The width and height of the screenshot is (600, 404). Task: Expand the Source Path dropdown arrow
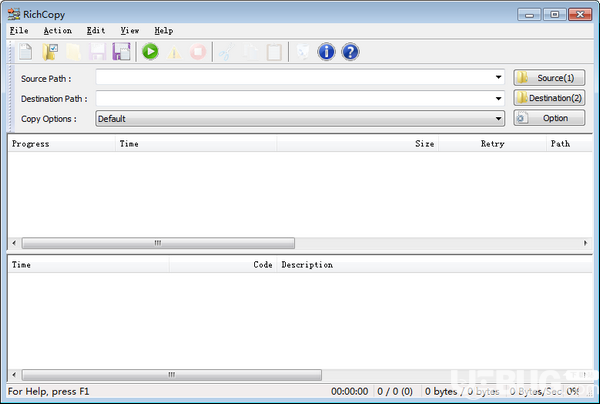pyautogui.click(x=498, y=77)
